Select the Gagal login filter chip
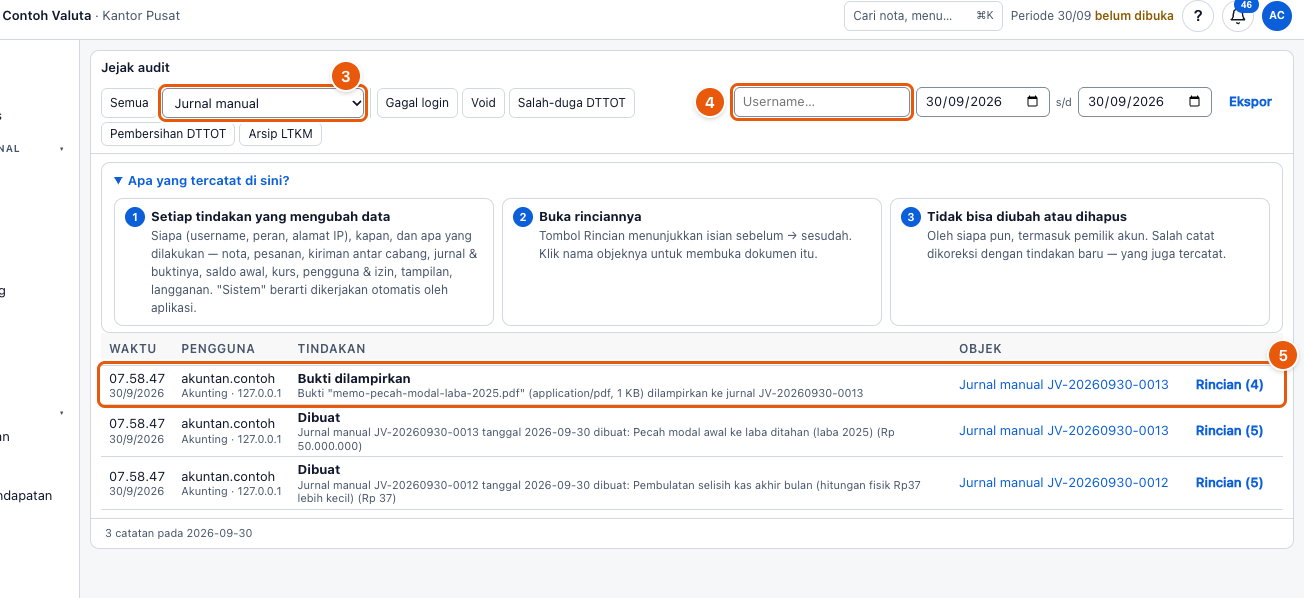 417,103
